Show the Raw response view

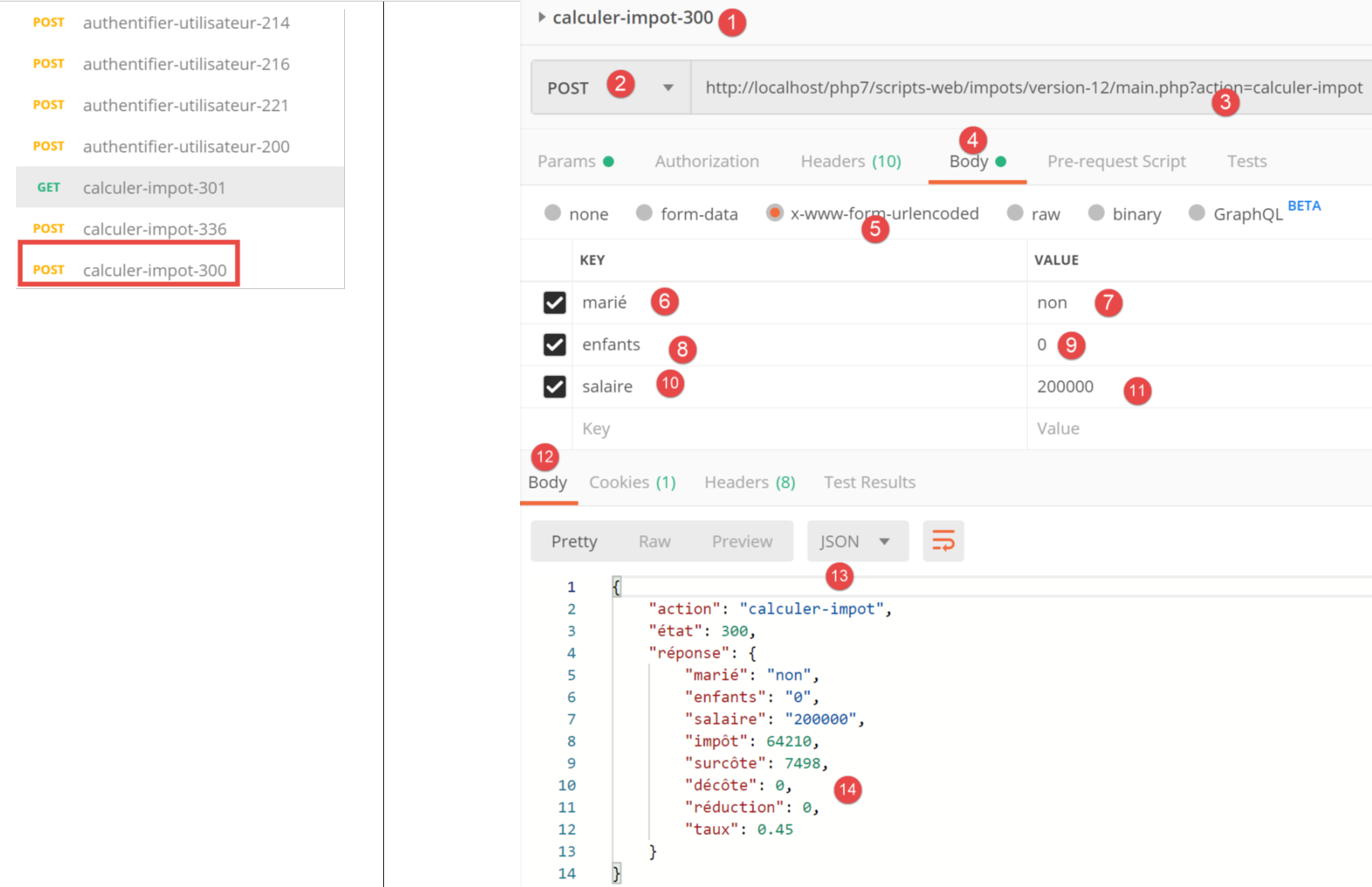click(x=654, y=541)
